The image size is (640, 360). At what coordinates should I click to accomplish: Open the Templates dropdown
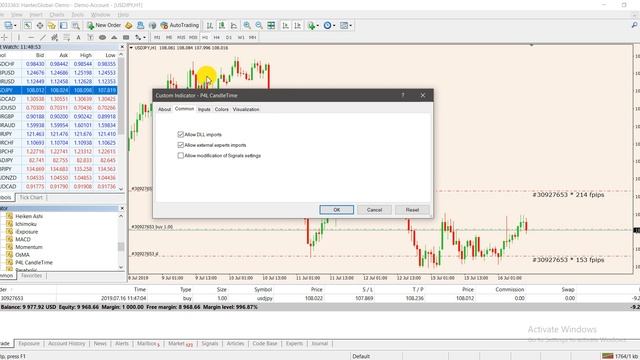(x=346, y=25)
